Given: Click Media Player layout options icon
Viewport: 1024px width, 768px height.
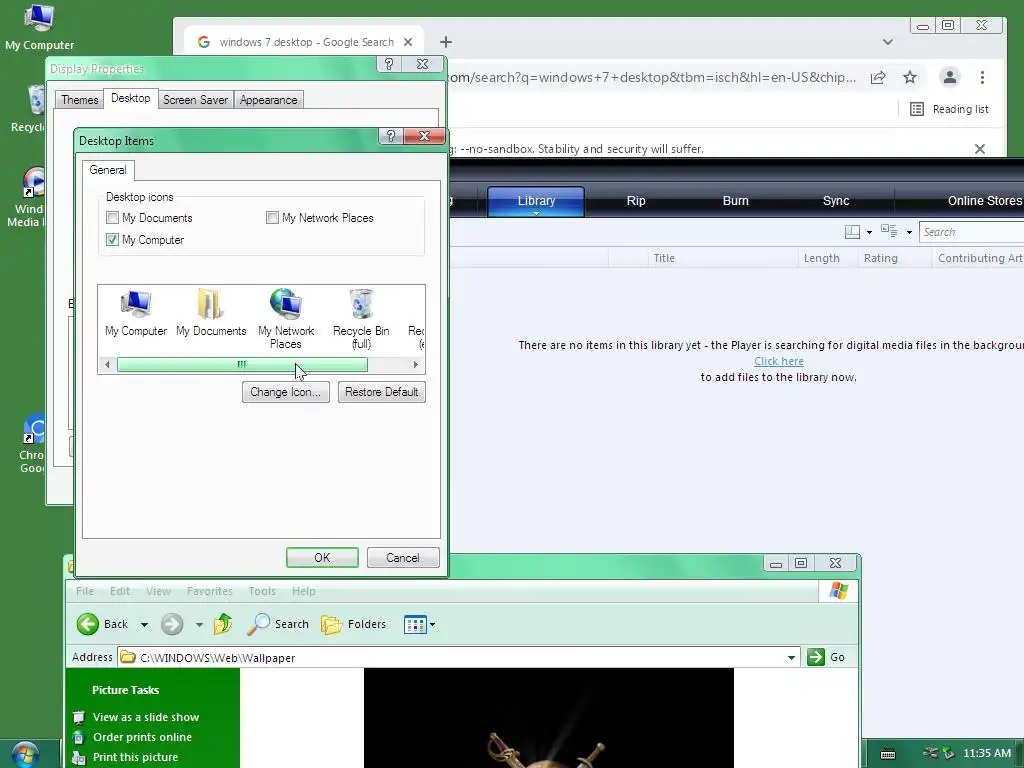Looking at the screenshot, I should [x=852, y=232].
